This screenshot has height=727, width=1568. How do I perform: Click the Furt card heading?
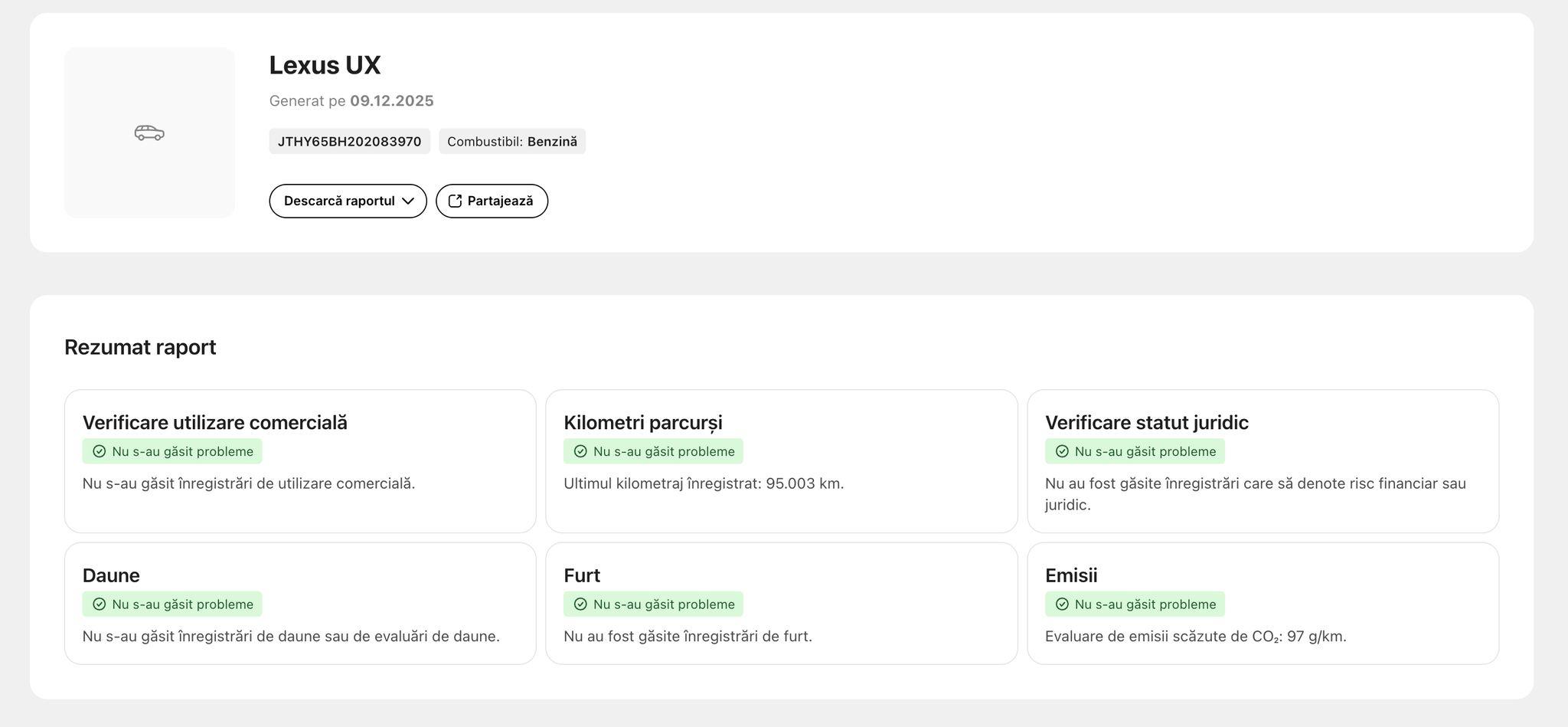pyautogui.click(x=582, y=575)
